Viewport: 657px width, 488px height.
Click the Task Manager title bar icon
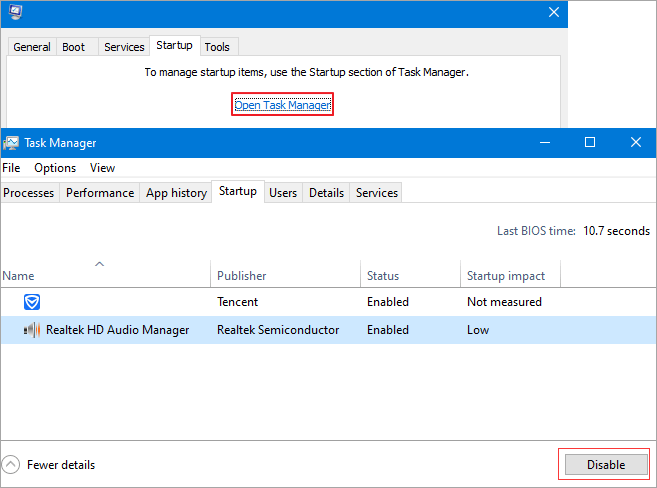pyautogui.click(x=11, y=143)
